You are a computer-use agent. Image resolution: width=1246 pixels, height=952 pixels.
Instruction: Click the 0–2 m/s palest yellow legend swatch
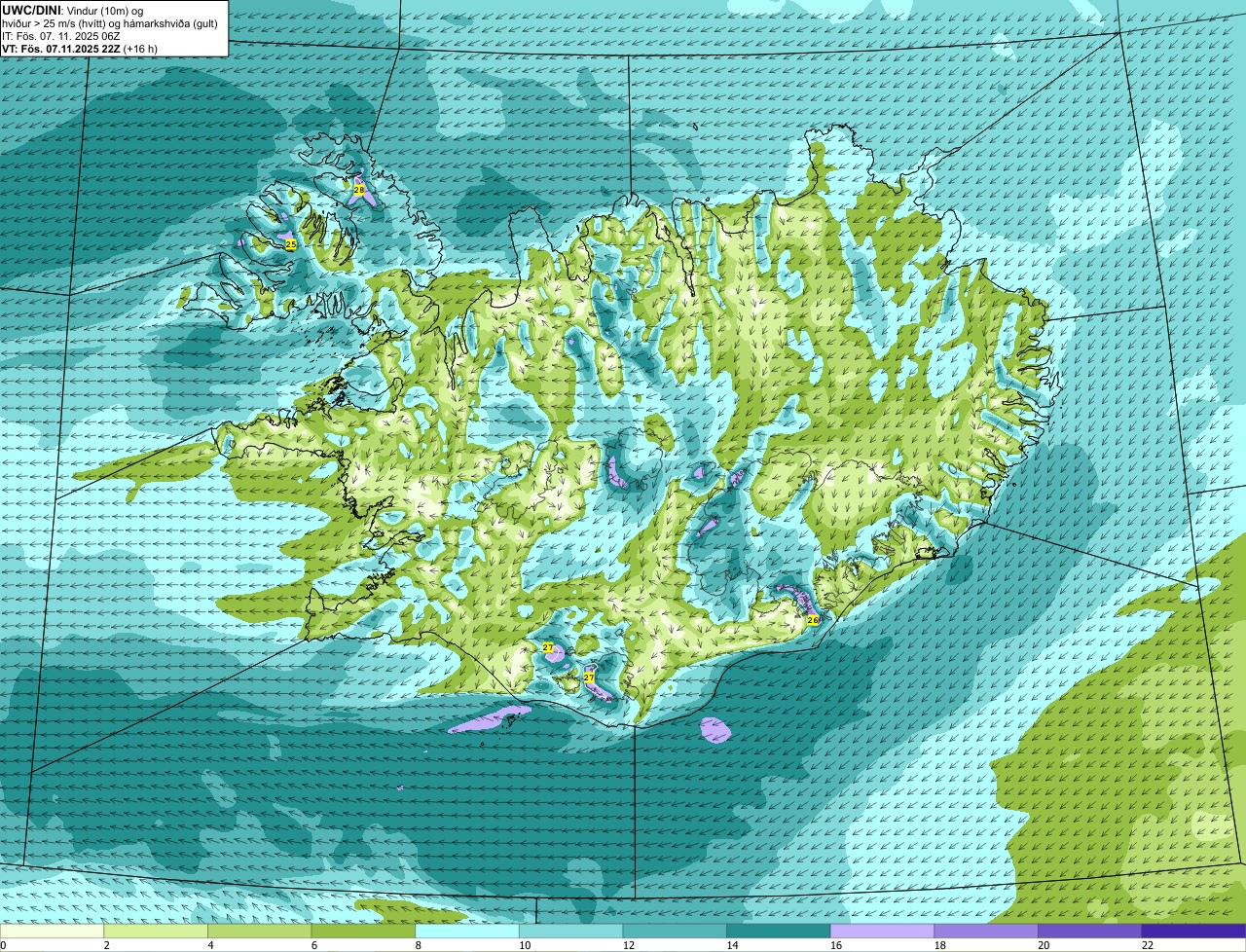(52, 931)
